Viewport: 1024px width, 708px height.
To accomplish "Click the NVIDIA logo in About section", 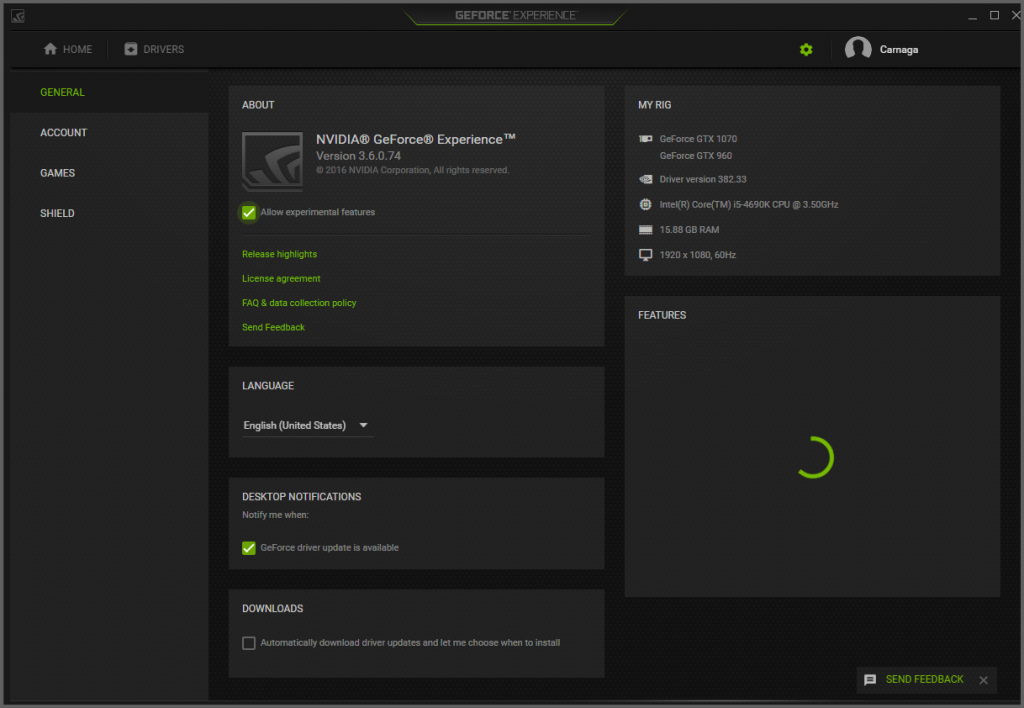I will 274,162.
